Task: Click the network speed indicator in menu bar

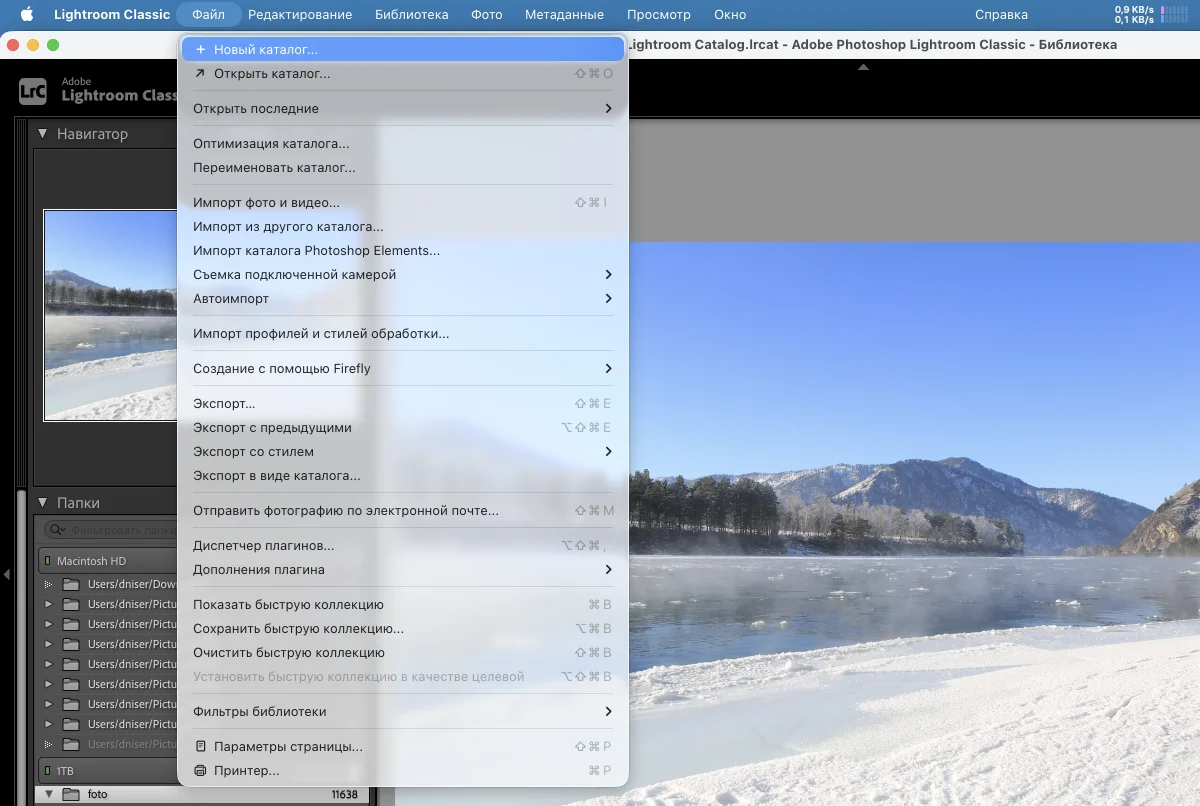Action: coord(1133,15)
